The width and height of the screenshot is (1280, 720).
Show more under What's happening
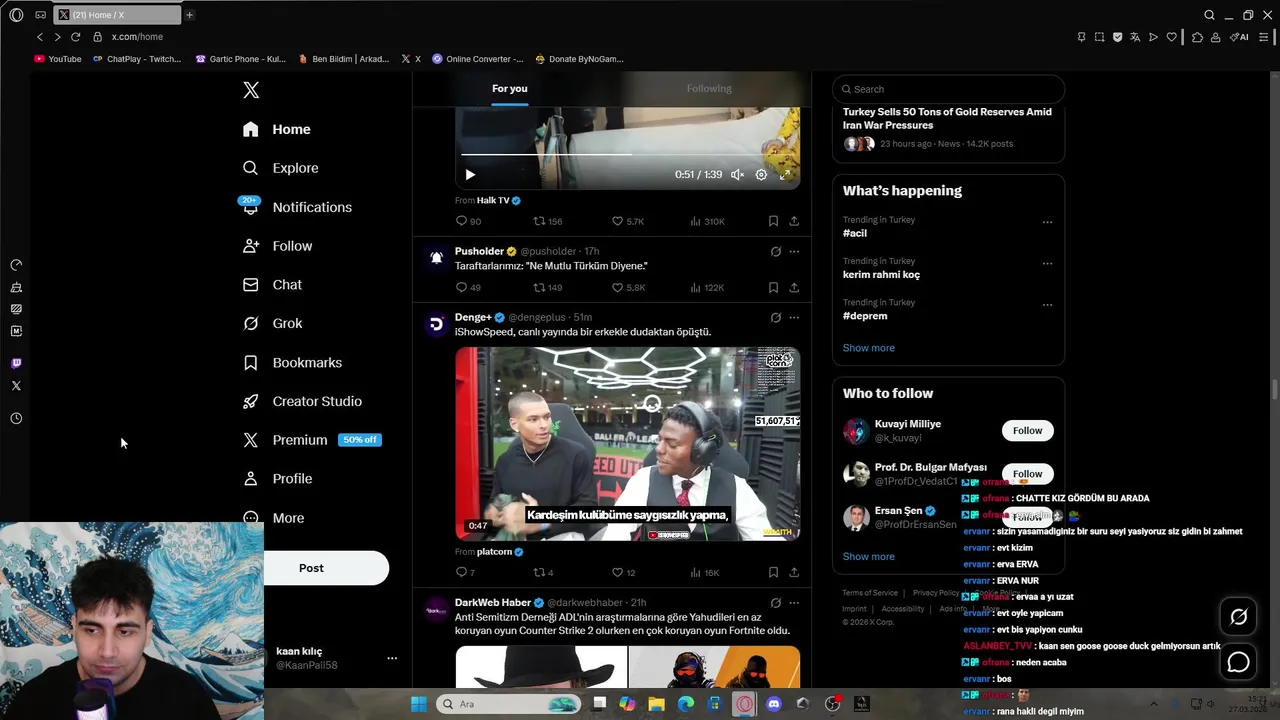869,348
